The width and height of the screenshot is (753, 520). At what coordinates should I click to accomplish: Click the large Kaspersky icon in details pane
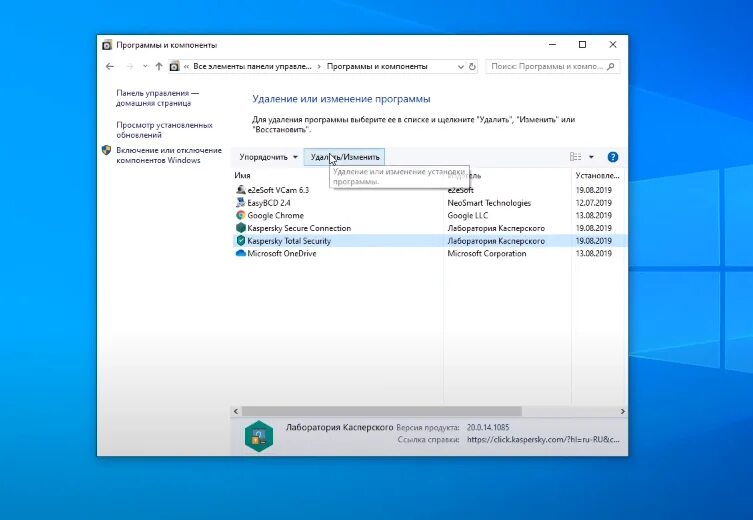point(259,436)
